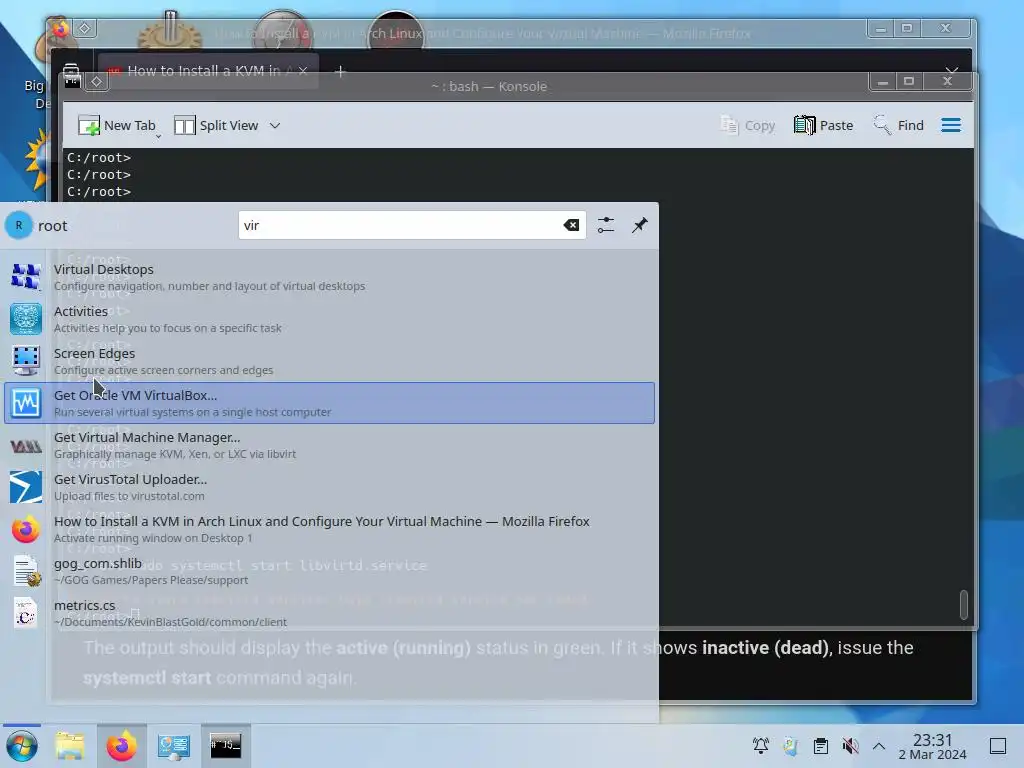Image resolution: width=1024 pixels, height=768 pixels.
Task: Open notifications bell in system tray
Action: (x=761, y=745)
